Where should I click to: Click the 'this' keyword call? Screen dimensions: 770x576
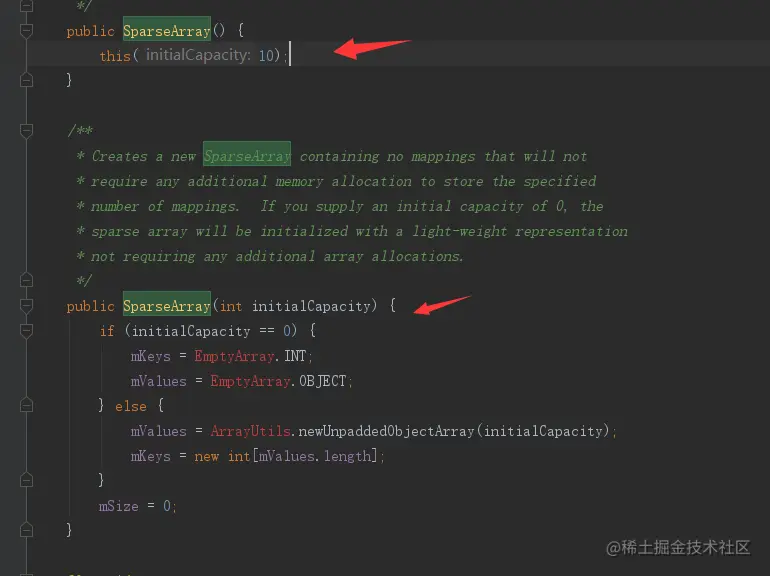coord(115,55)
